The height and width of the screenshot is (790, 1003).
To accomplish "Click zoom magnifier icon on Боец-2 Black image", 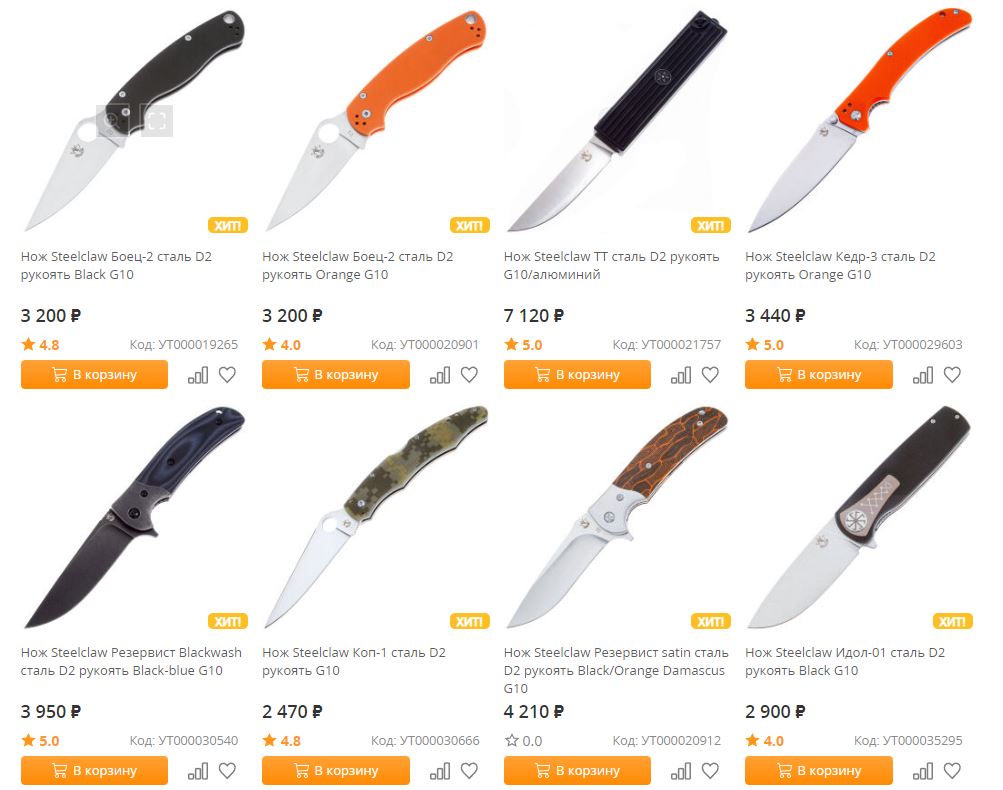I will (x=112, y=120).
